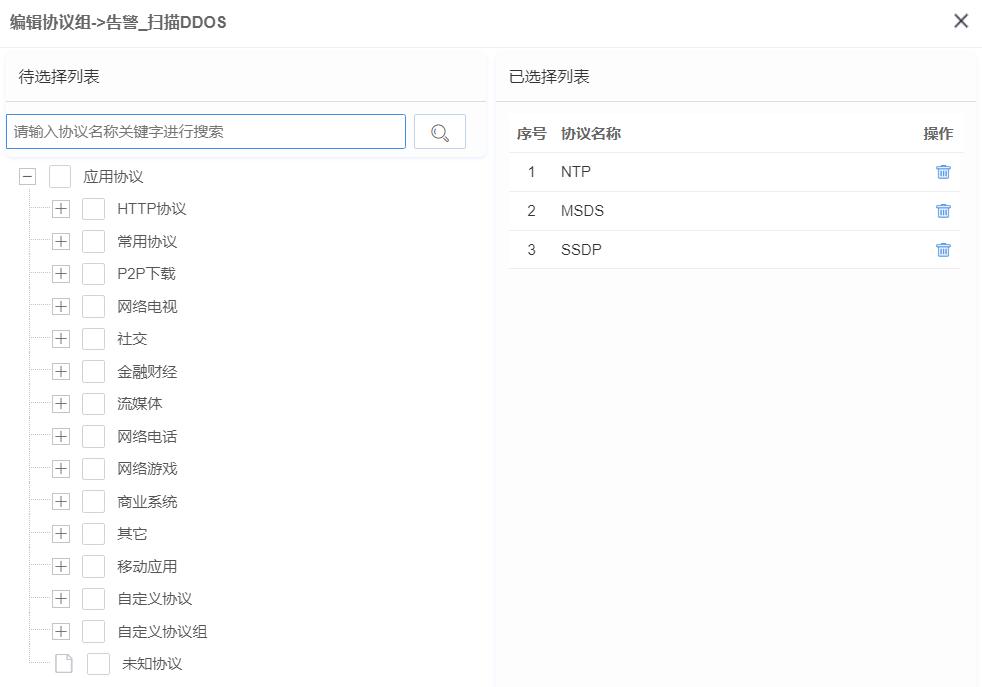982x687 pixels.
Task: Check the 应用协议 checkbox
Action: (x=60, y=177)
